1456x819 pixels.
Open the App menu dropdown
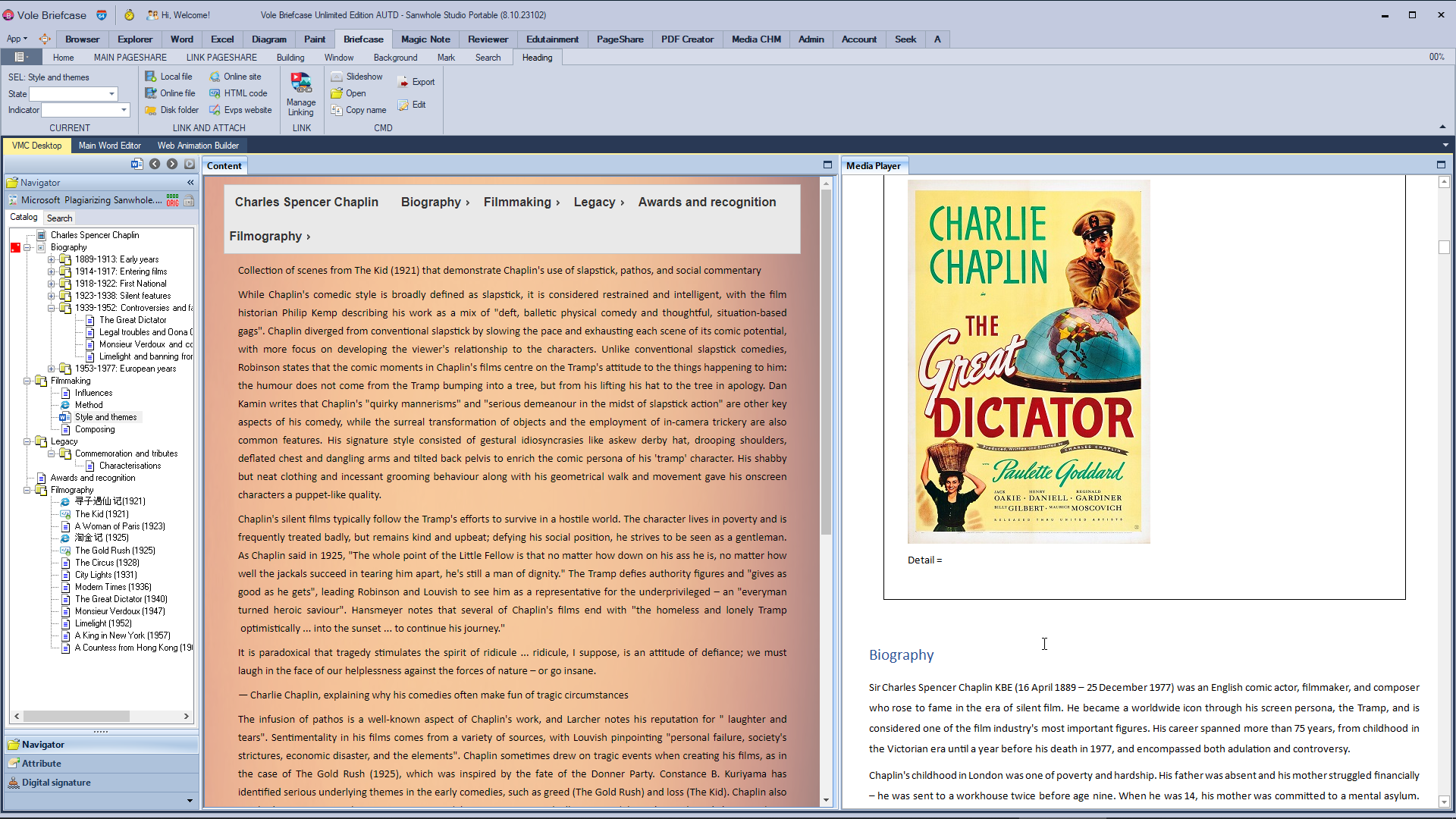(x=17, y=39)
